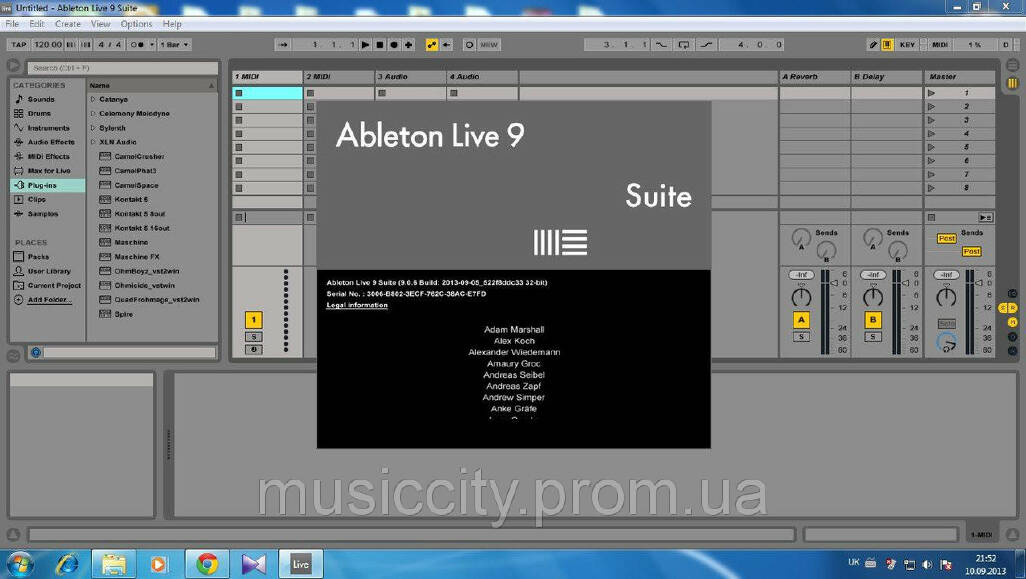Expand the Catanya plug-in folder

pyautogui.click(x=93, y=99)
